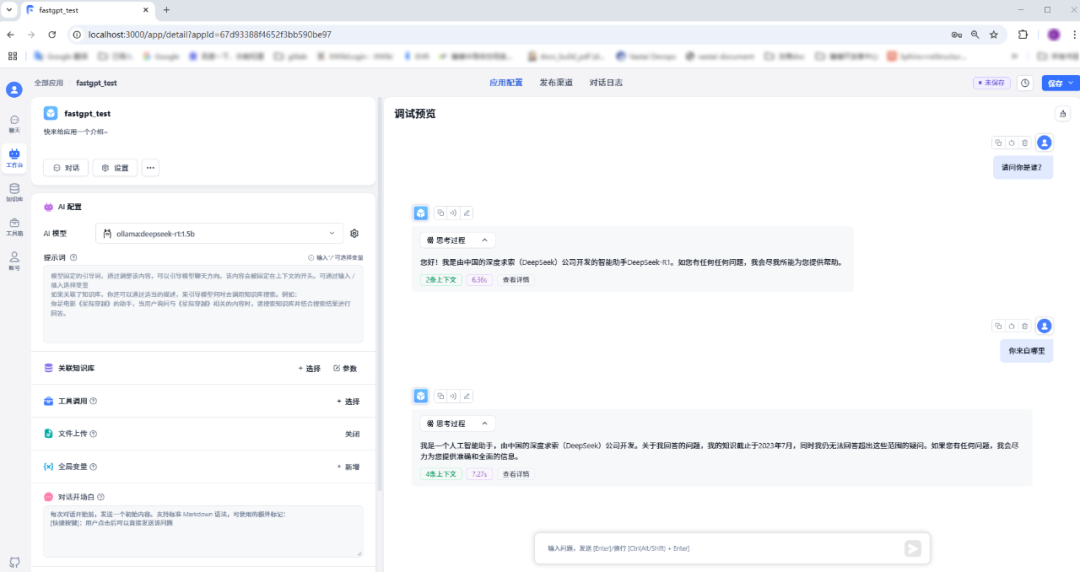1080x572 pixels.
Task: Open the save history clock icon
Action: click(1025, 83)
